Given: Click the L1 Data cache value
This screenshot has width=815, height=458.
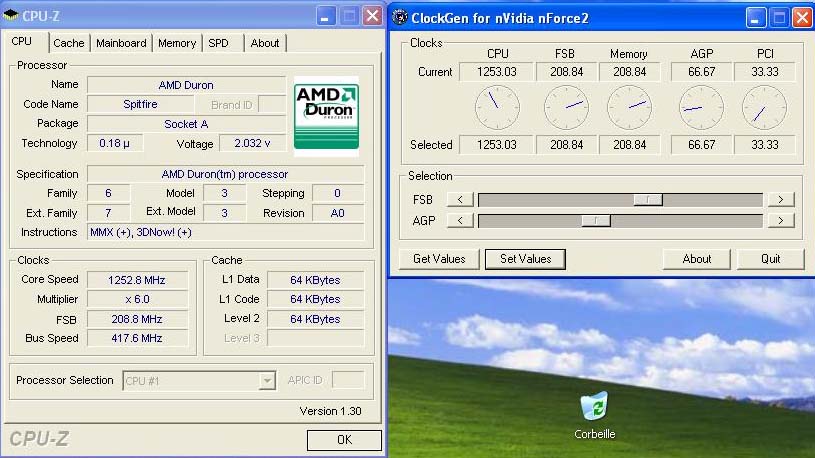Looking at the screenshot, I should click(x=316, y=280).
